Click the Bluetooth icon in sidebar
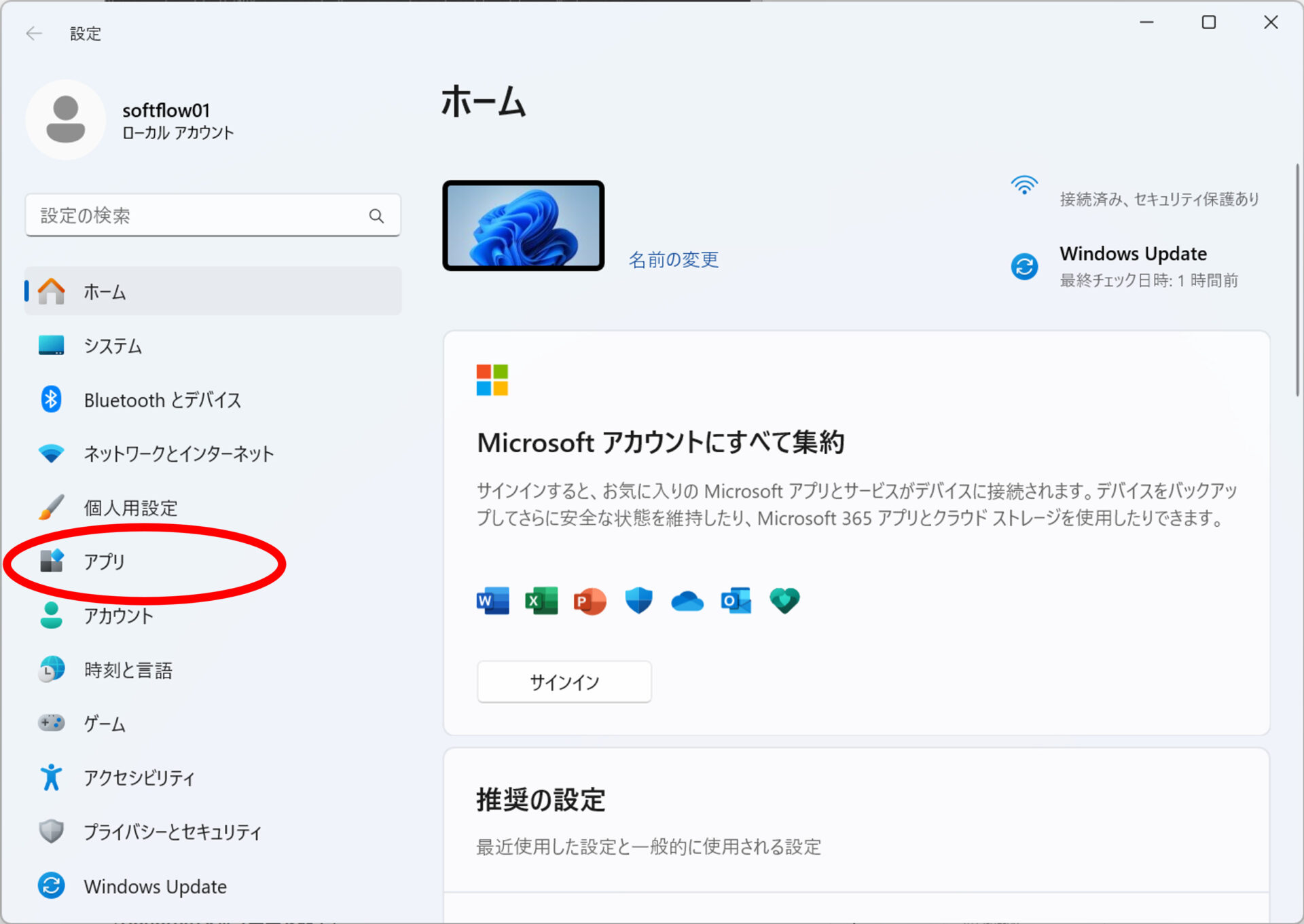Viewport: 1304px width, 924px height. [51, 399]
